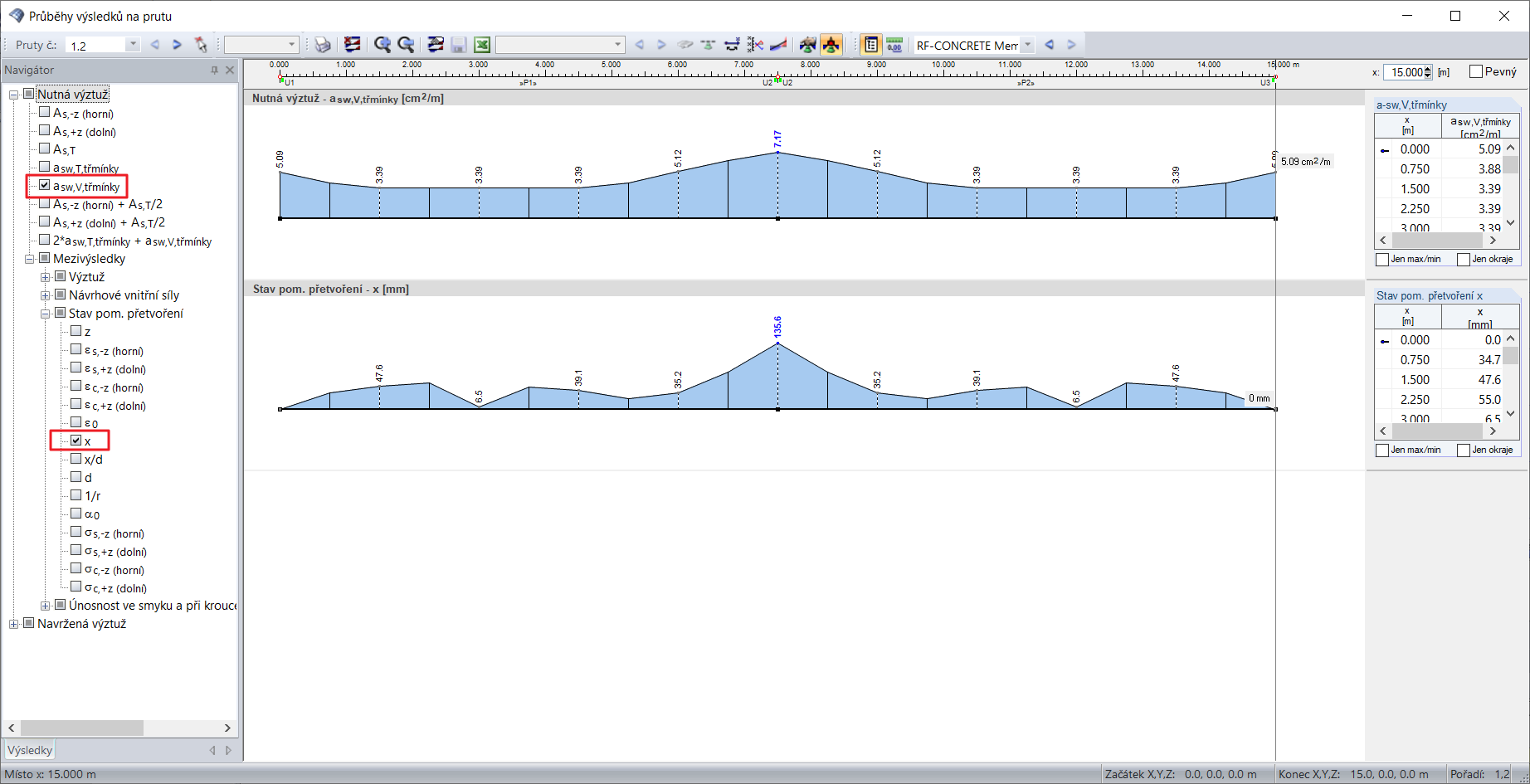Expand the Výztuž tree node
Image resolution: width=1530 pixels, height=784 pixels.
click(46, 277)
